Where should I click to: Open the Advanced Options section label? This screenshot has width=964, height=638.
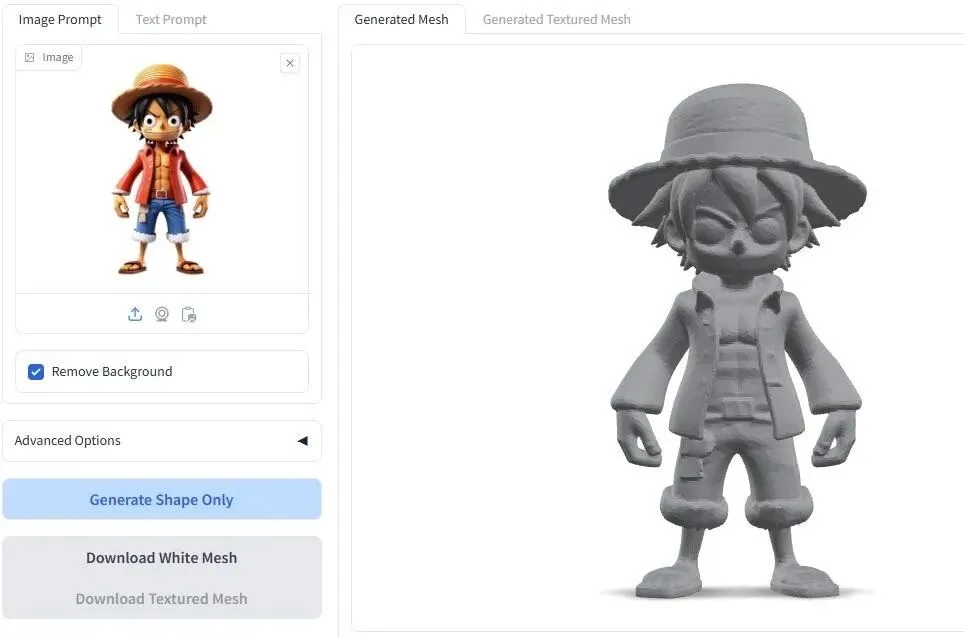[68, 441]
